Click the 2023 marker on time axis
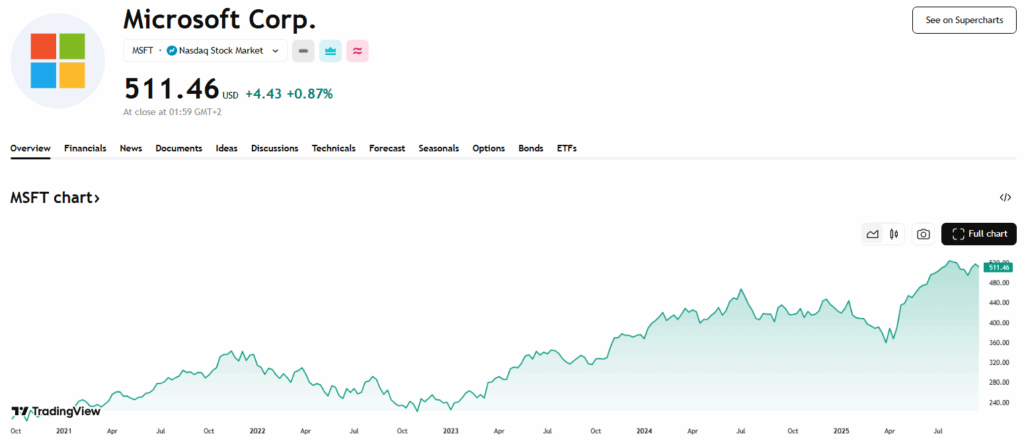This screenshot has width=1024, height=441. tap(451, 431)
